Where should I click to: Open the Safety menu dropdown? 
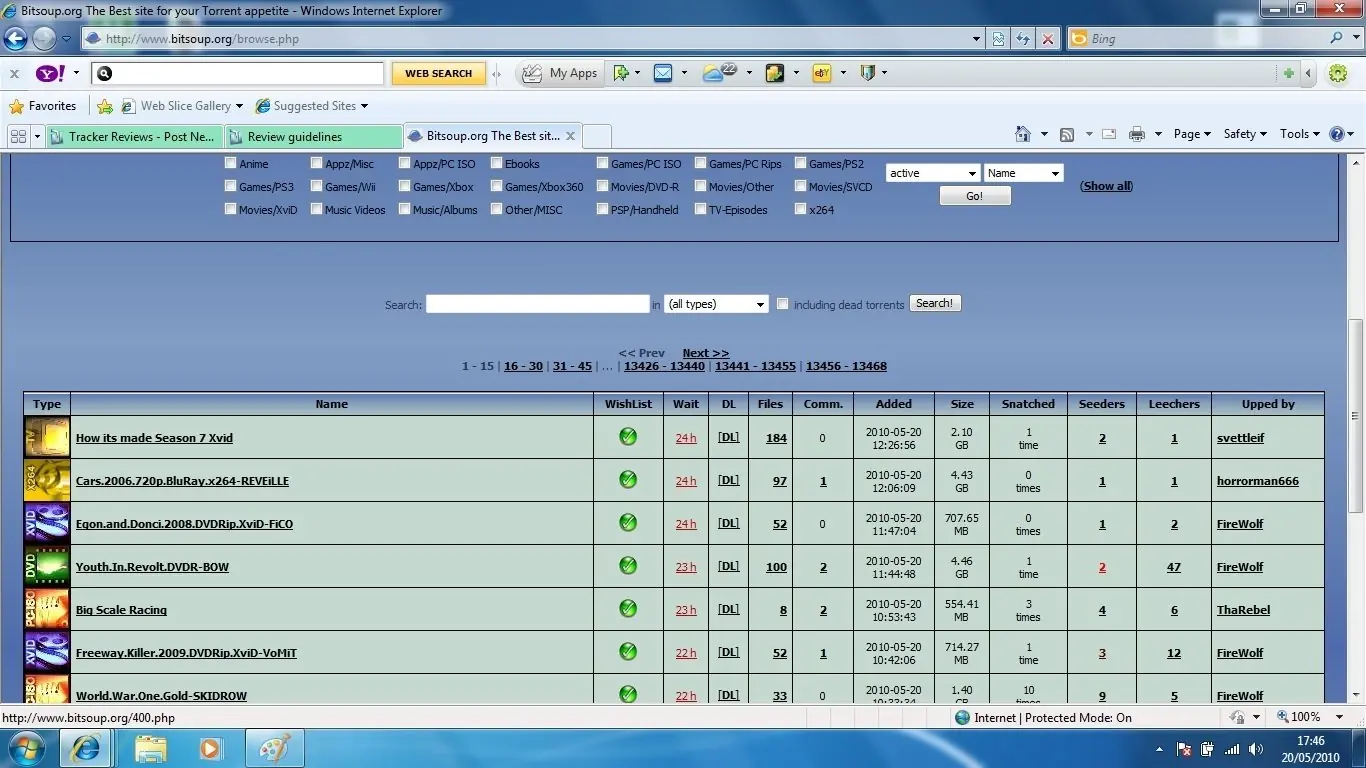click(1245, 134)
